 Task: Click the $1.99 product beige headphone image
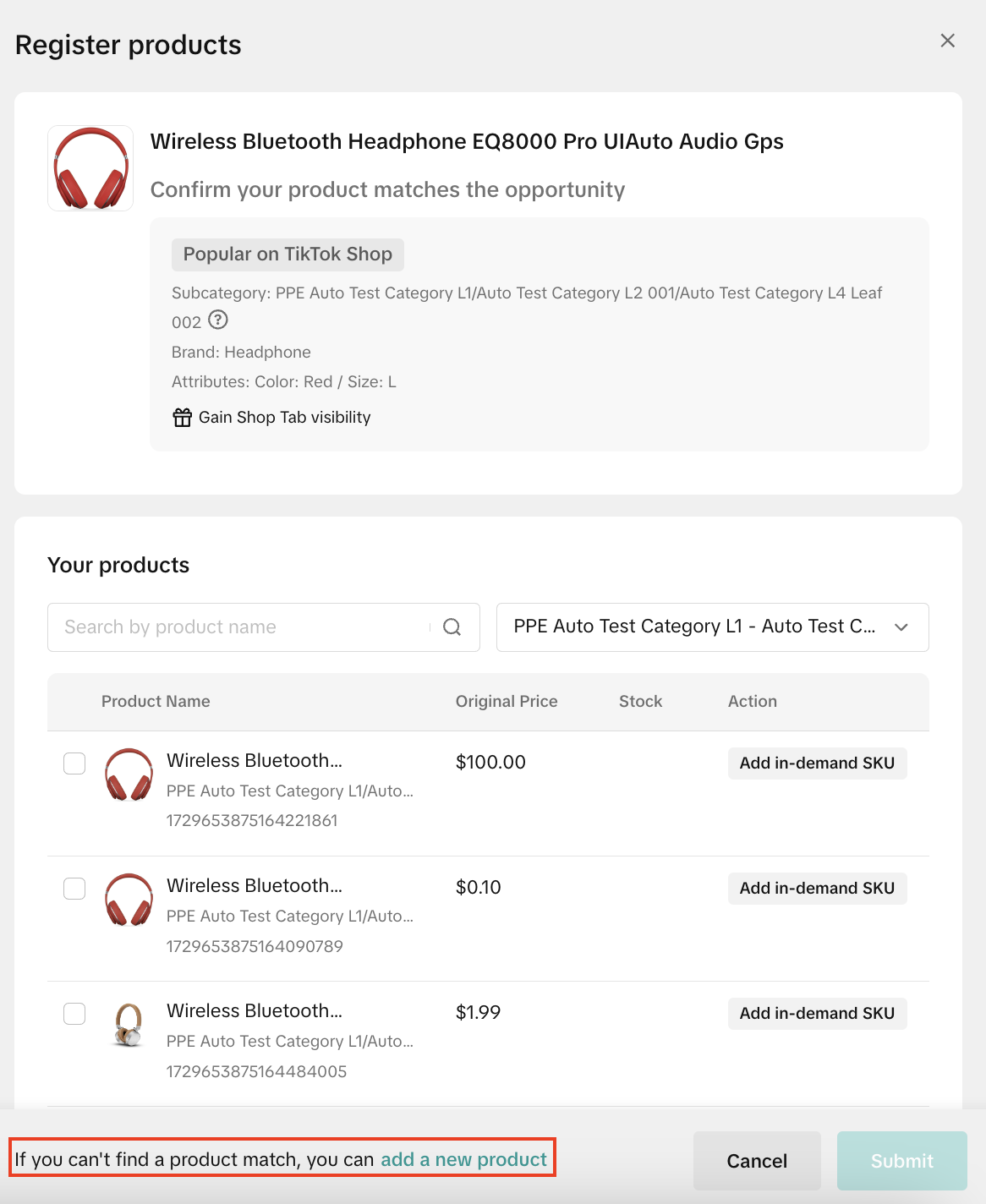coord(129,1025)
